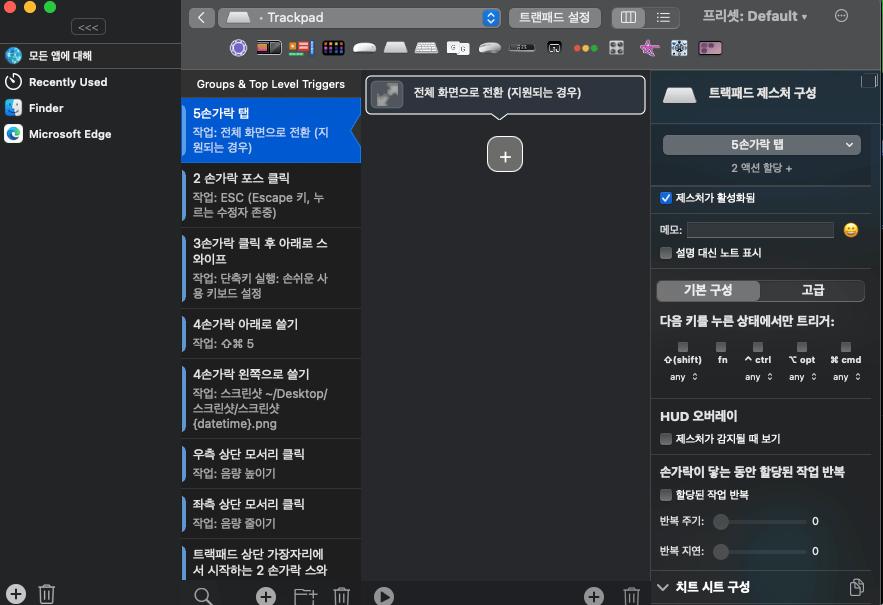The height and width of the screenshot is (605, 883).
Task: Click the 트랙패드 설정 button
Action: coord(554,18)
